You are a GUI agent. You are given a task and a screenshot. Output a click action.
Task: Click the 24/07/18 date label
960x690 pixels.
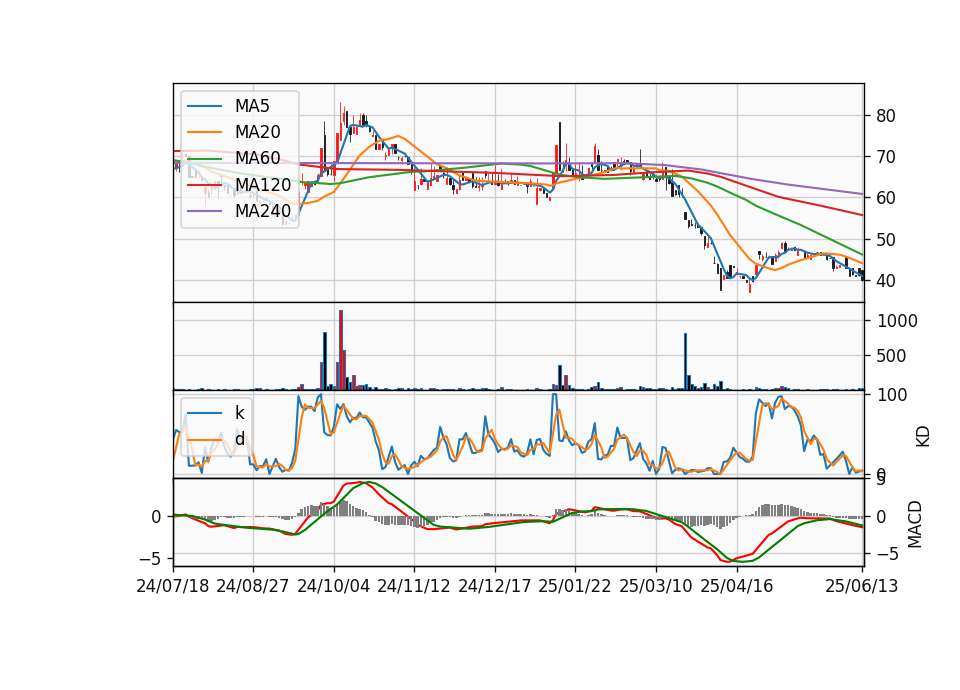173,586
